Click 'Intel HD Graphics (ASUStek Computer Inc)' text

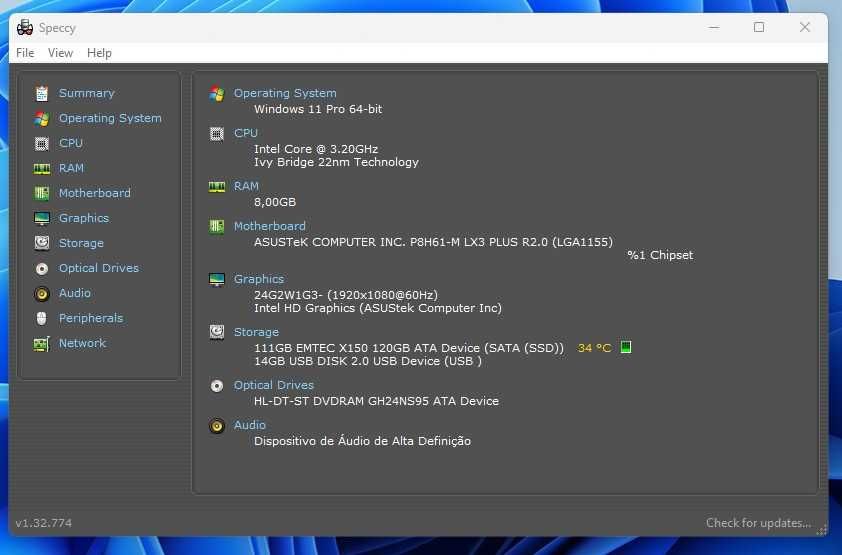378,308
